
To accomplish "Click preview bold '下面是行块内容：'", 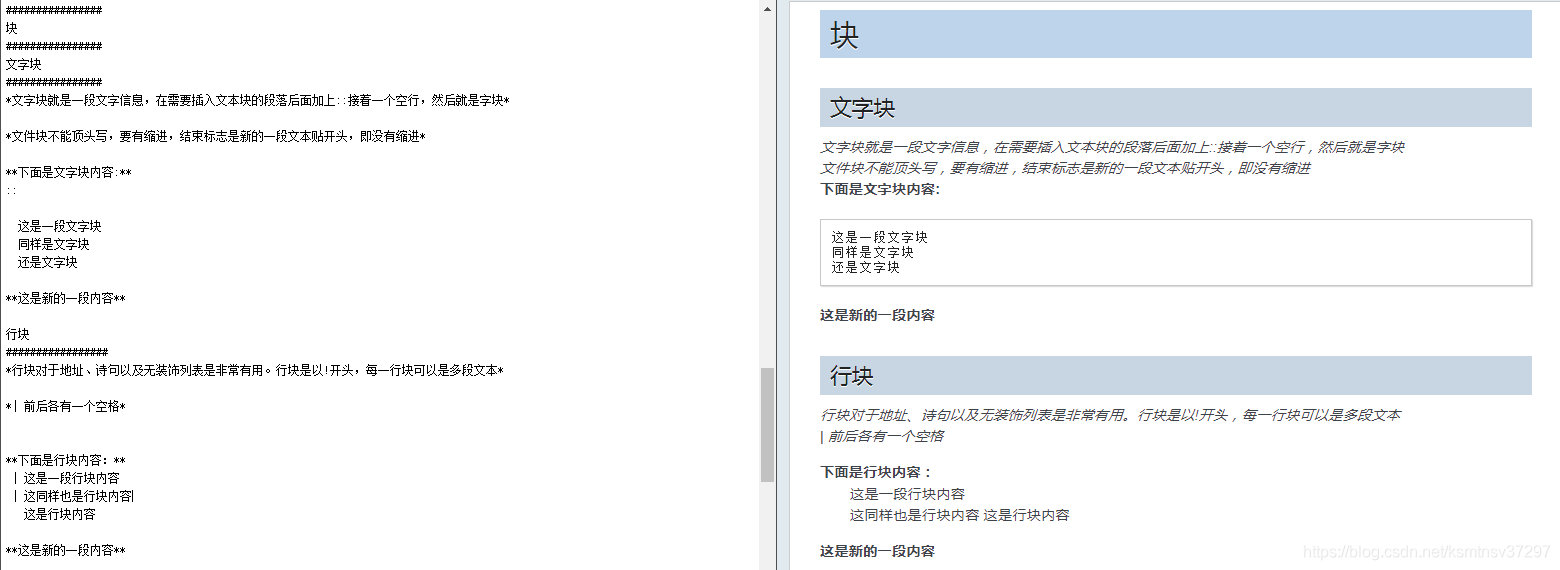I will (877, 472).
